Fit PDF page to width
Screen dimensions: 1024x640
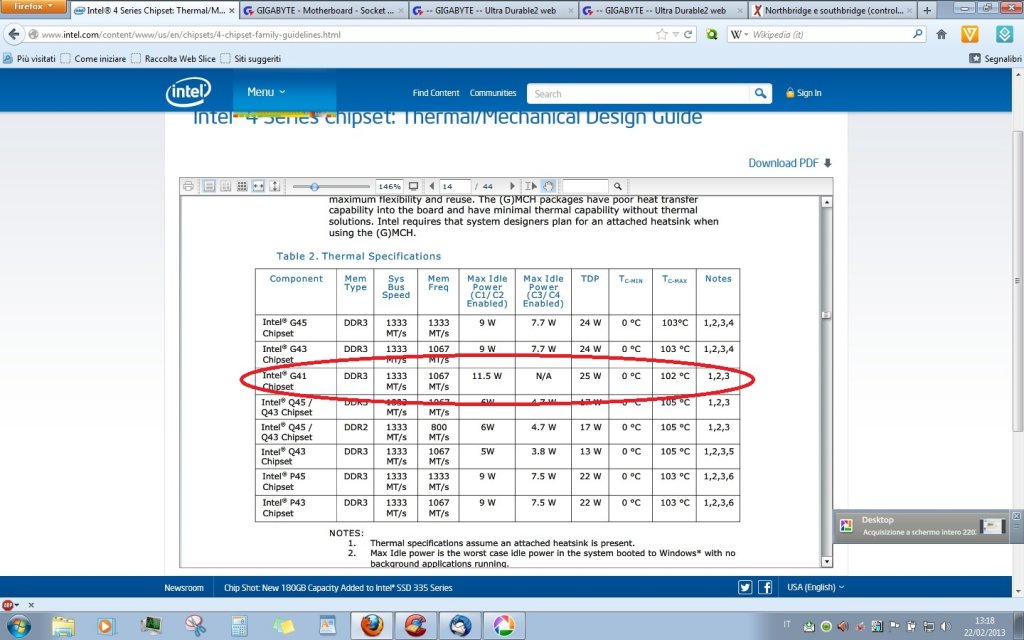pos(258,186)
